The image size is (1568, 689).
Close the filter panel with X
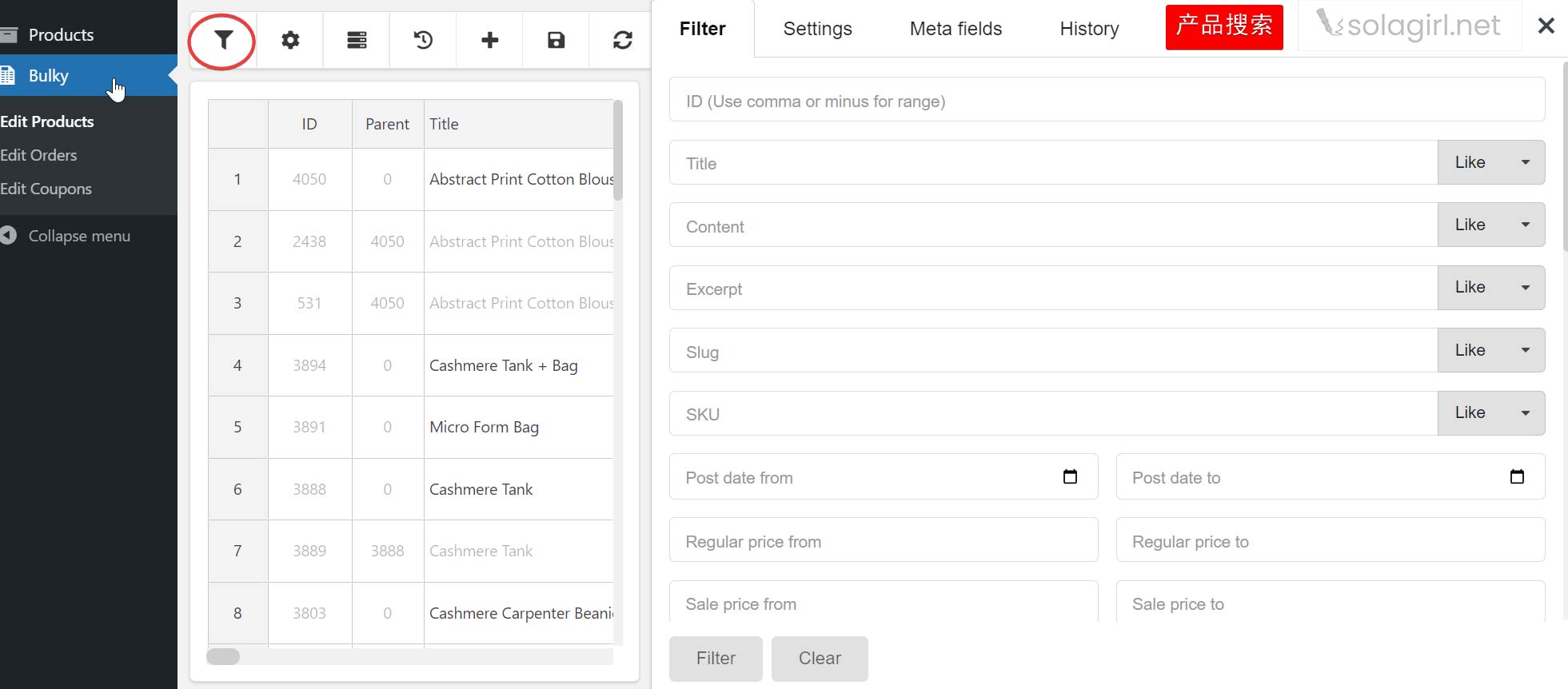pyautogui.click(x=1546, y=26)
